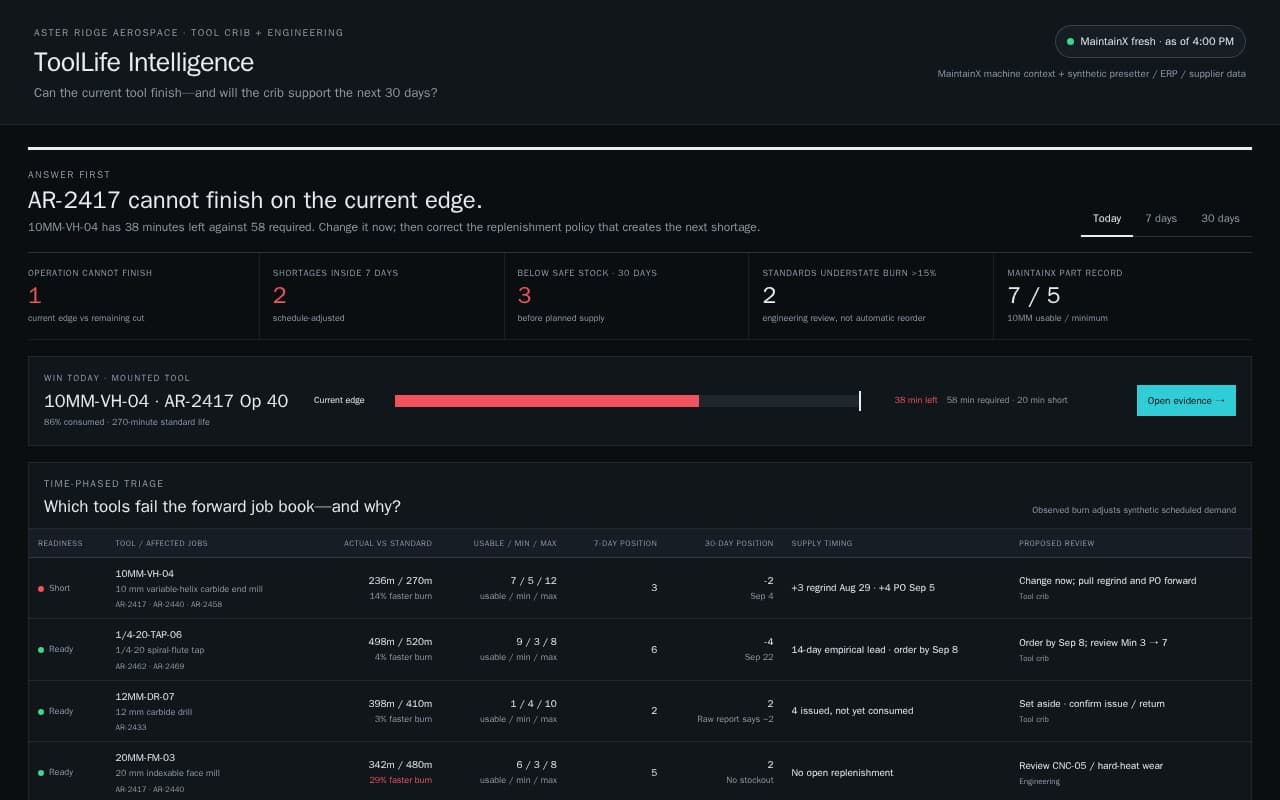Click 'Set aside · confirm issue / return'

(x=1092, y=704)
